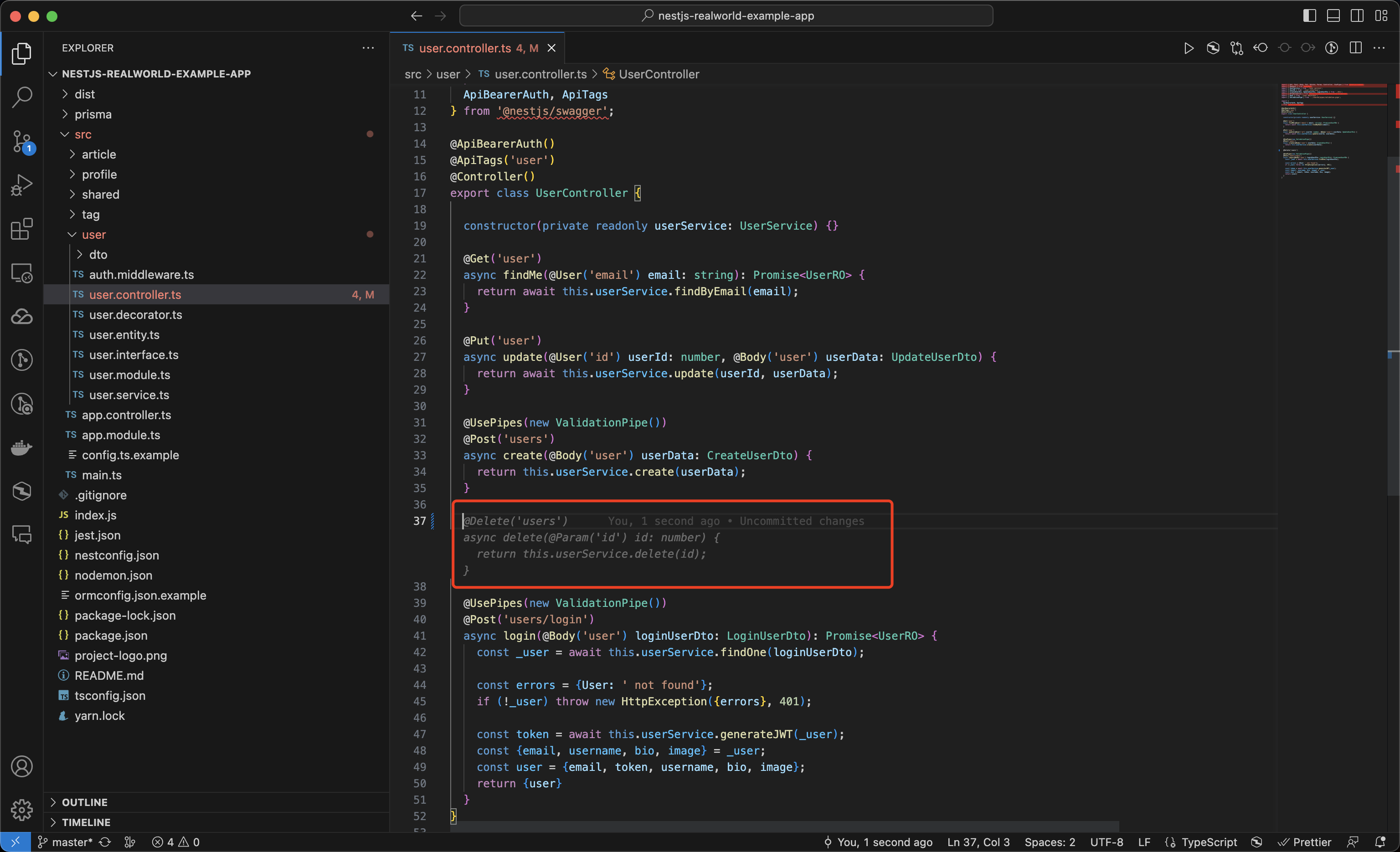Open user.service.ts in the explorer
Viewport: 1400px width, 852px height.
(x=129, y=395)
